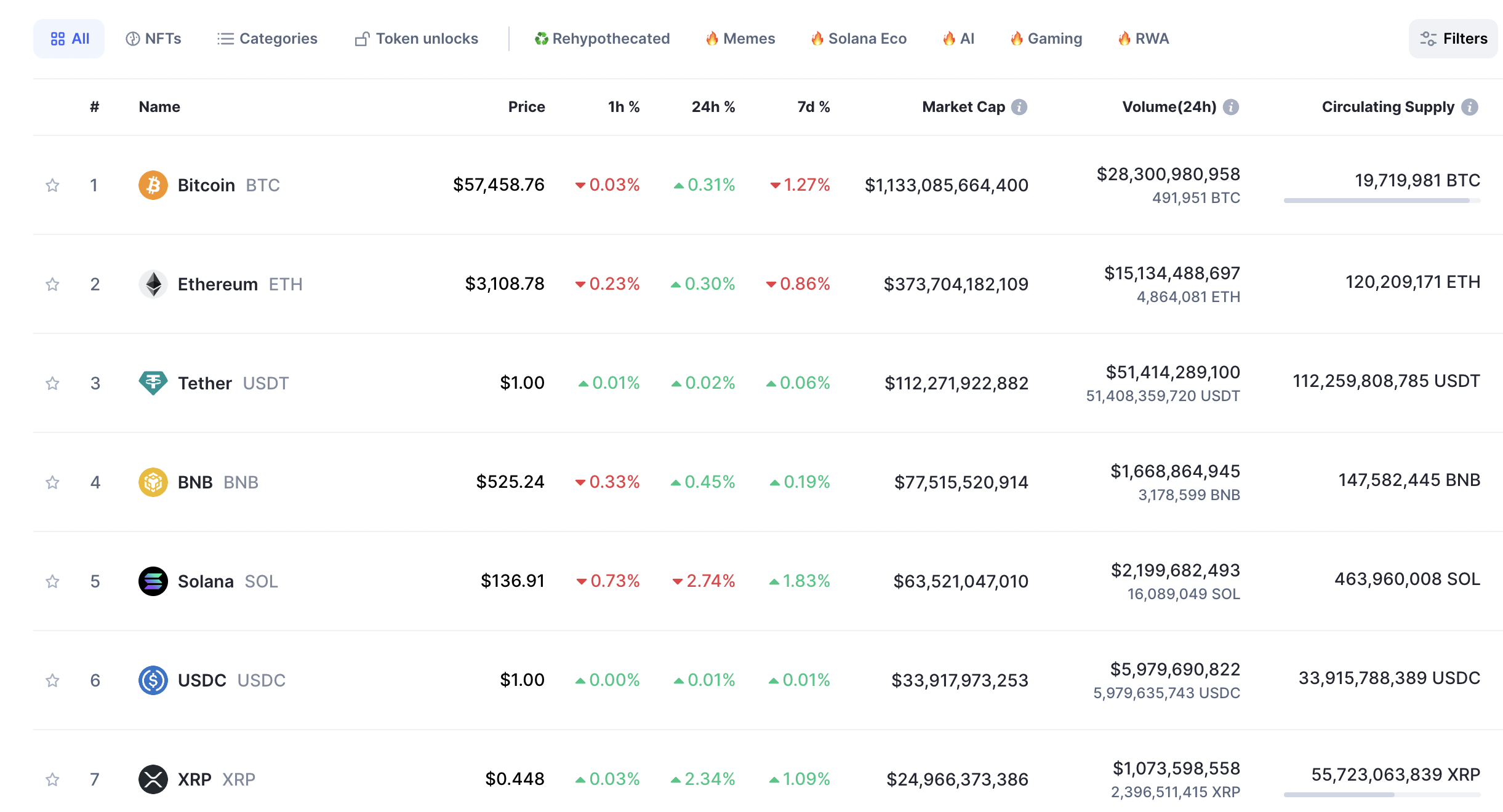Click the Market Cap info icon
This screenshot has height=812, width=1503.
pyautogui.click(x=1019, y=107)
